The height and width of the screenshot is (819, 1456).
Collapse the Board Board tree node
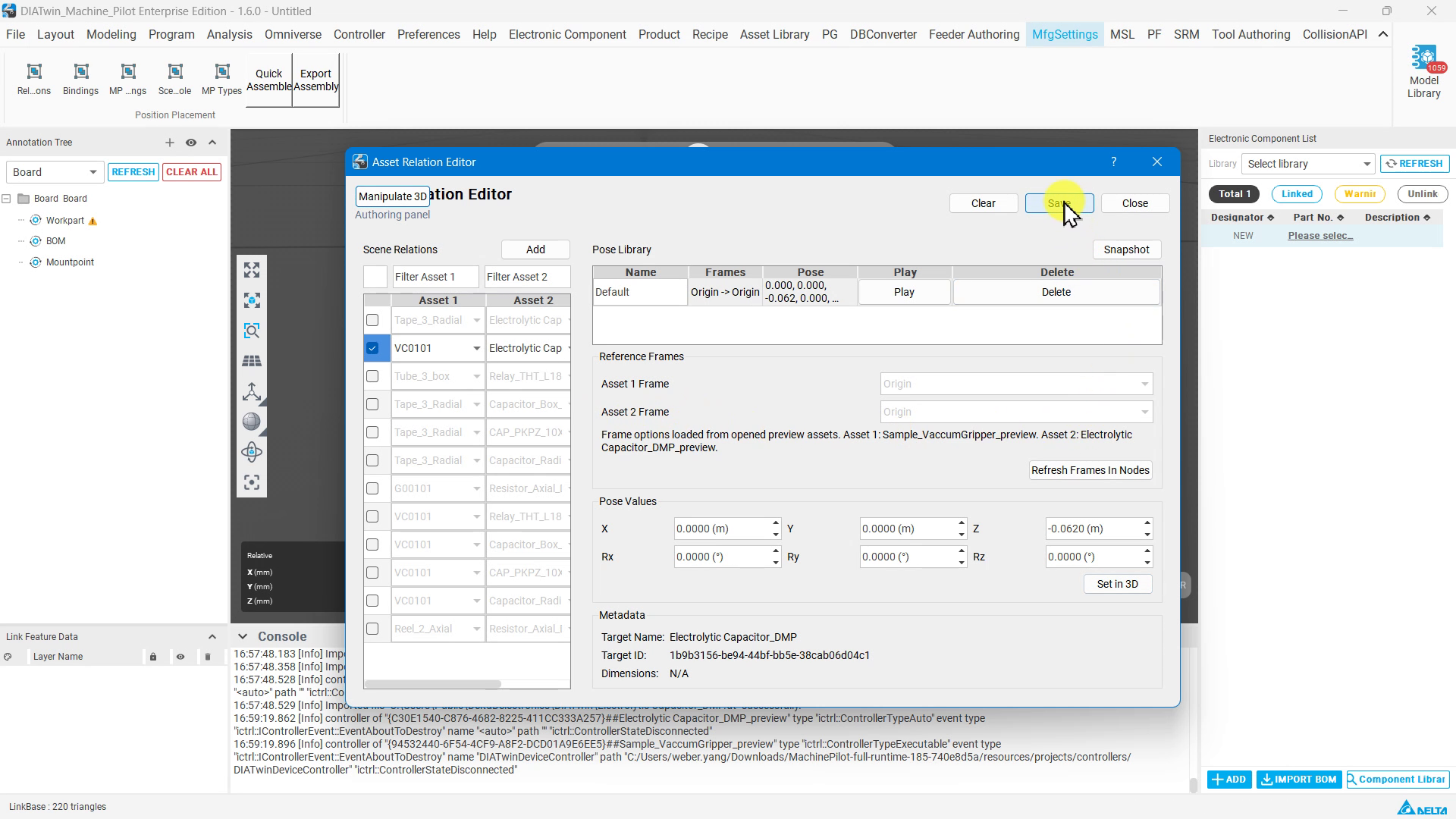click(x=6, y=199)
